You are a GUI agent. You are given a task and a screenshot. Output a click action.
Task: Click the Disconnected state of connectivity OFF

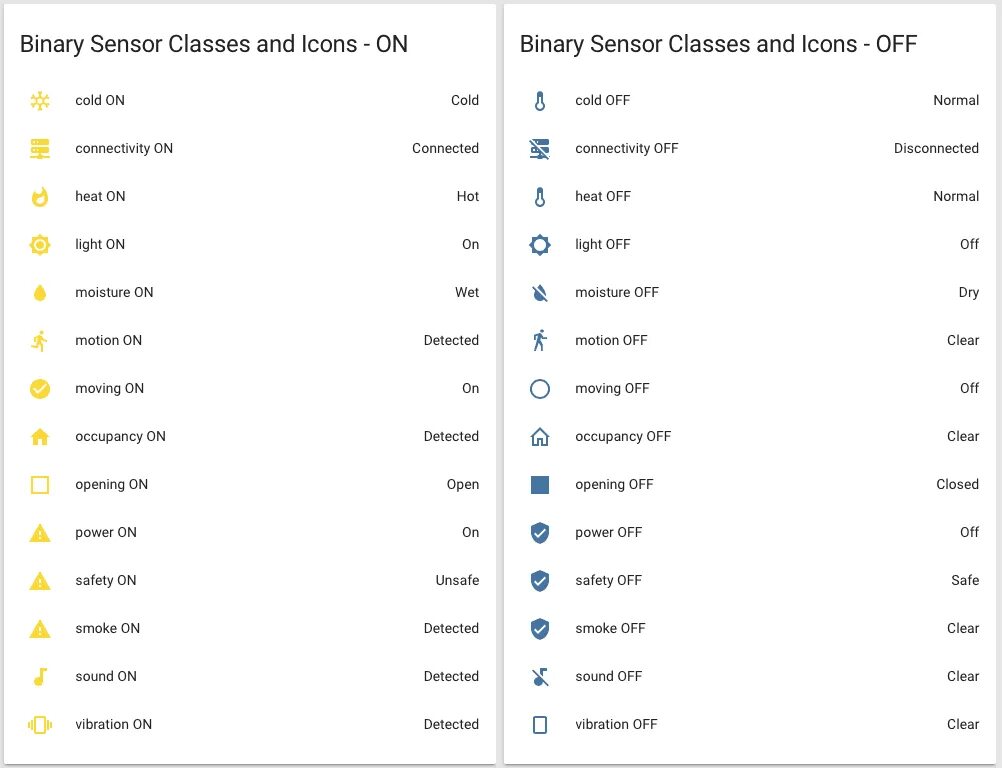[936, 149]
